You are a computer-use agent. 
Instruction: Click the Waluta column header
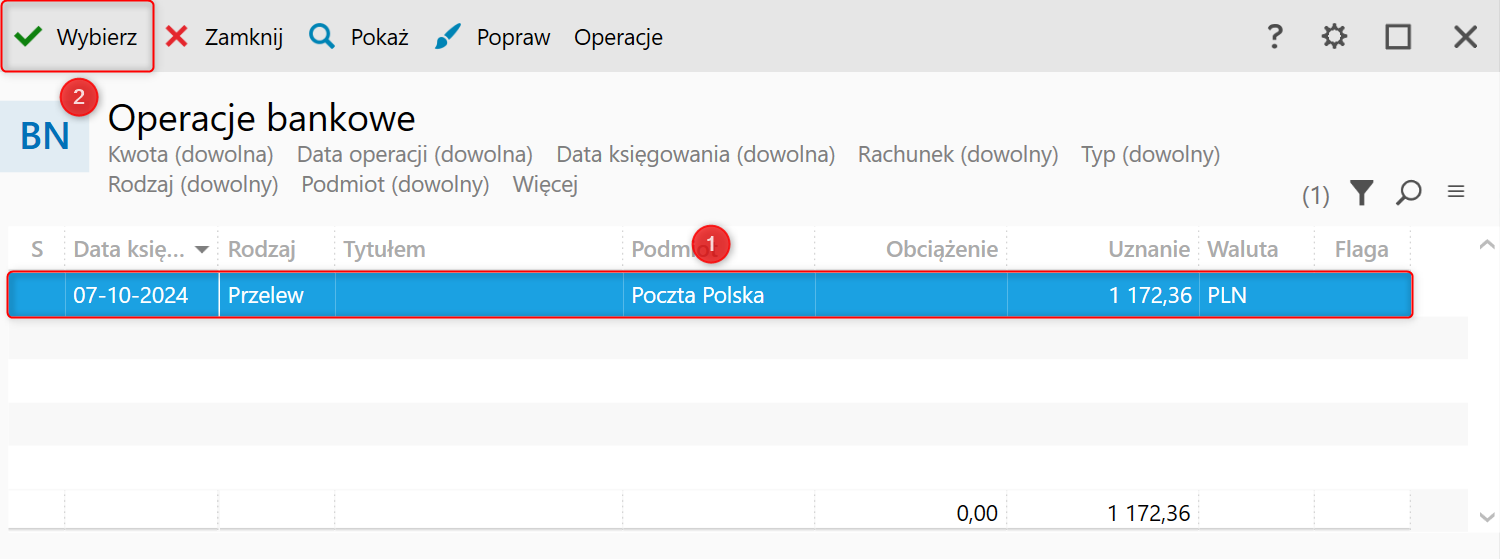(1242, 250)
